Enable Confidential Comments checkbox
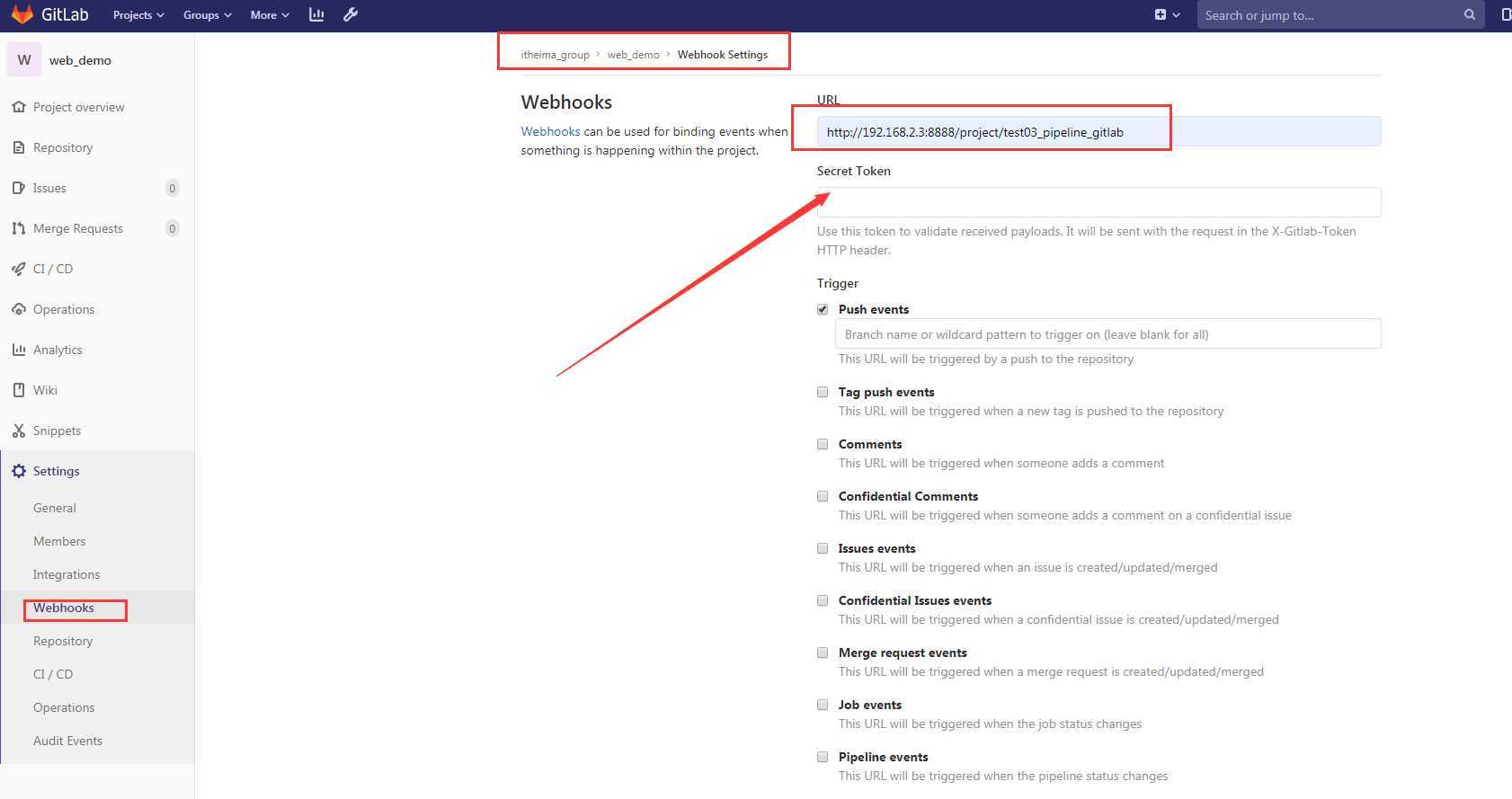Viewport: 1512px width, 799px height. point(823,496)
